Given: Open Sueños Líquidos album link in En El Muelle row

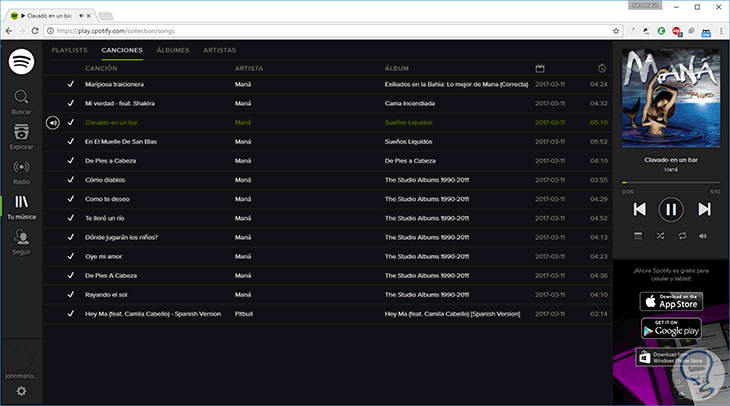Looking at the screenshot, I should [408, 142].
